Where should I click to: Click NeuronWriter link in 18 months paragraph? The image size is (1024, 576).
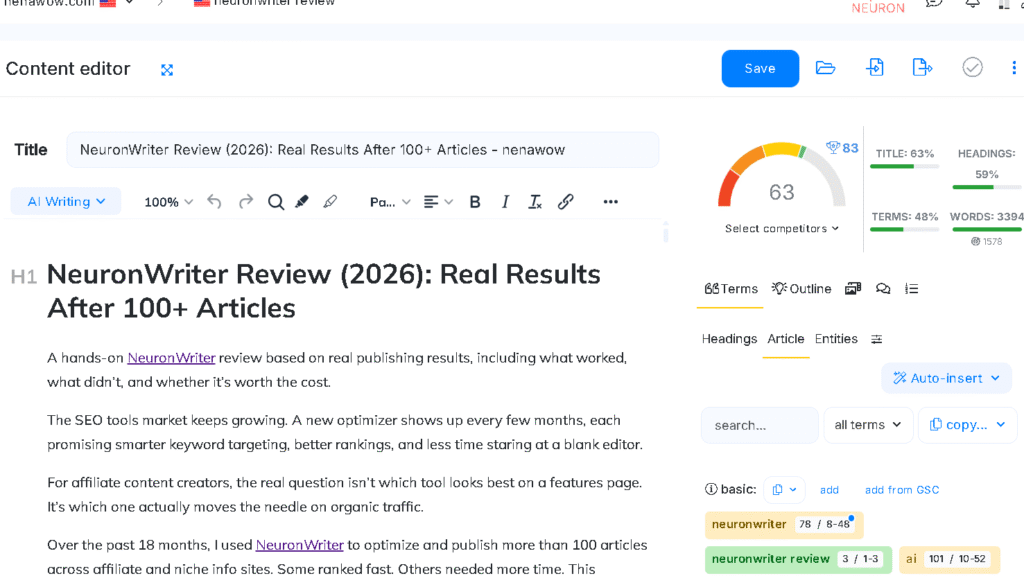(x=299, y=545)
